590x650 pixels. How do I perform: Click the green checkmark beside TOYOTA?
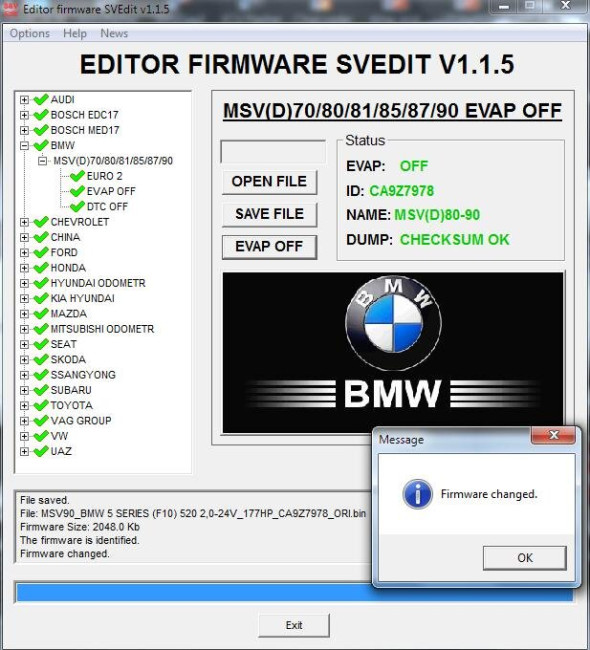point(41,405)
